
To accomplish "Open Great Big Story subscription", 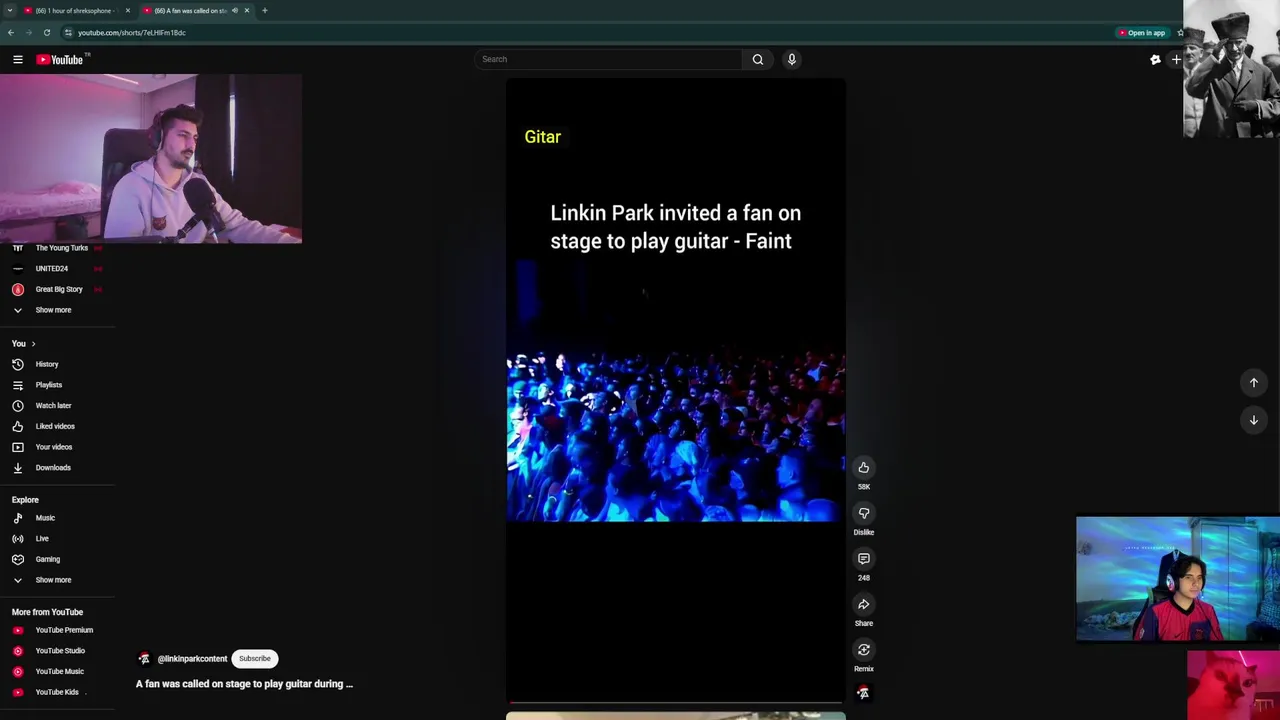I will pyautogui.click(x=57, y=289).
